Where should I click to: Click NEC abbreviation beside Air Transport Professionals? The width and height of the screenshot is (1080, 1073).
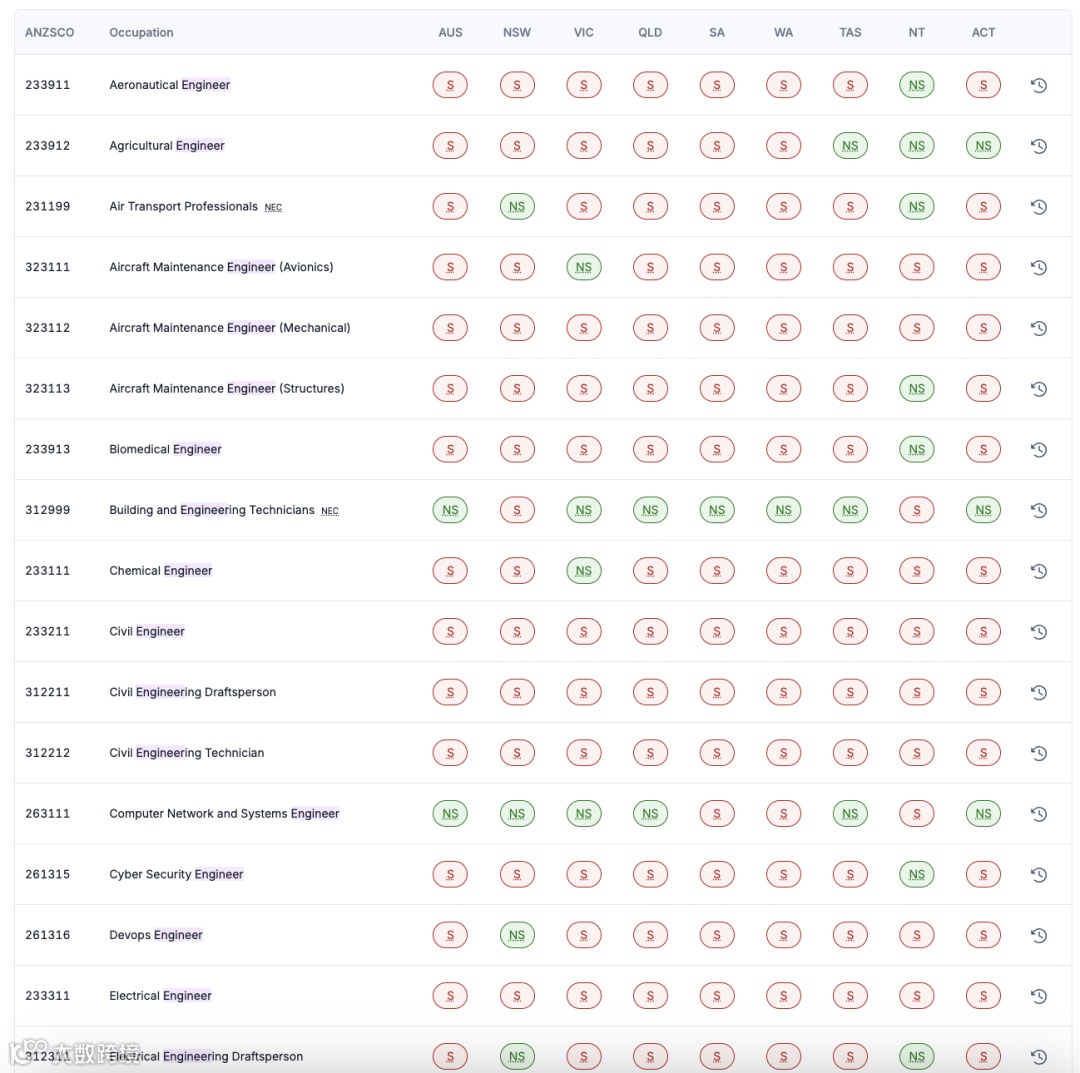pyautogui.click(x=273, y=207)
